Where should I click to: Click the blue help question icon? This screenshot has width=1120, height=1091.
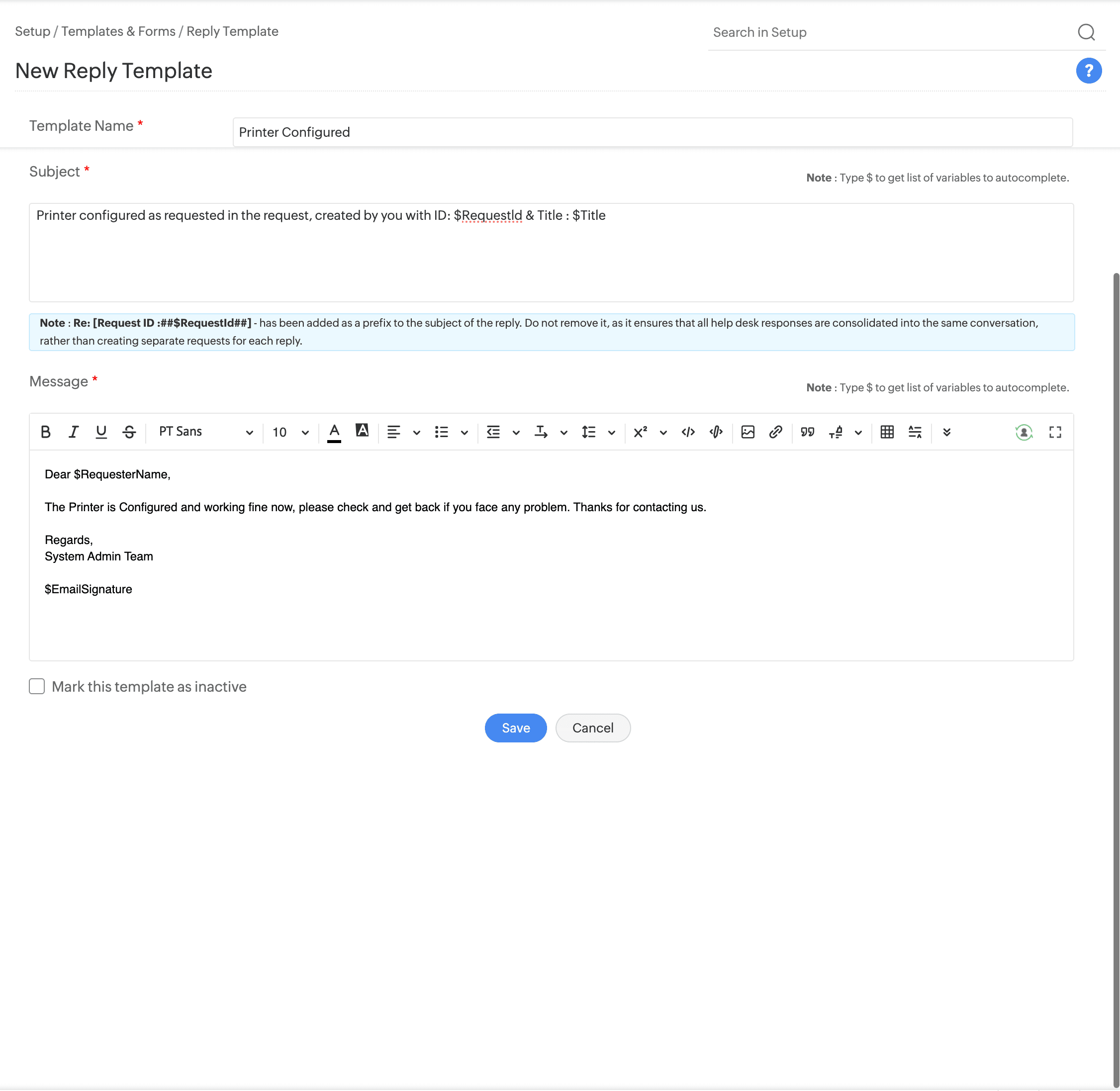click(x=1088, y=71)
